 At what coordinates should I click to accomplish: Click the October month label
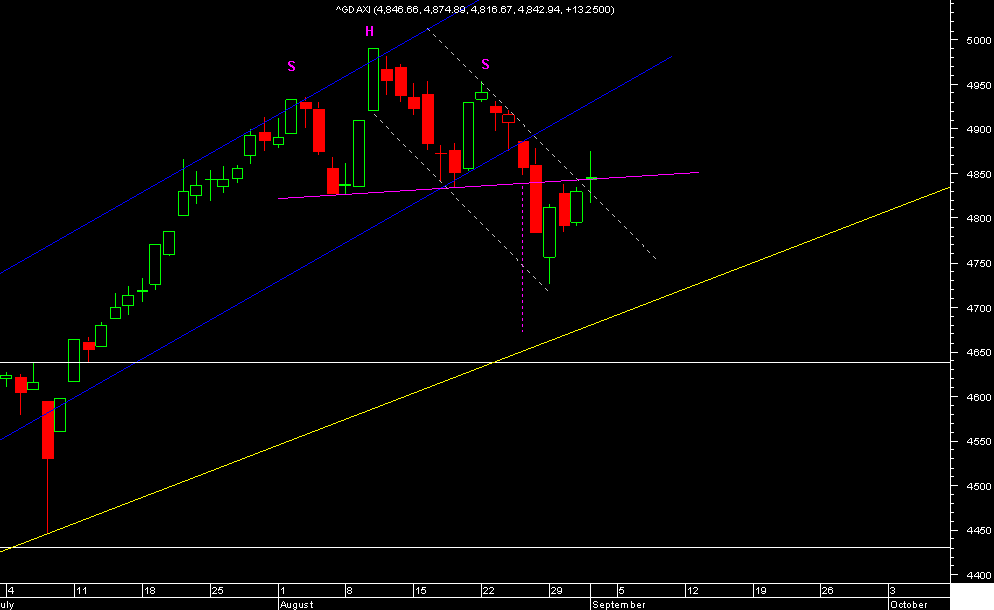908,604
